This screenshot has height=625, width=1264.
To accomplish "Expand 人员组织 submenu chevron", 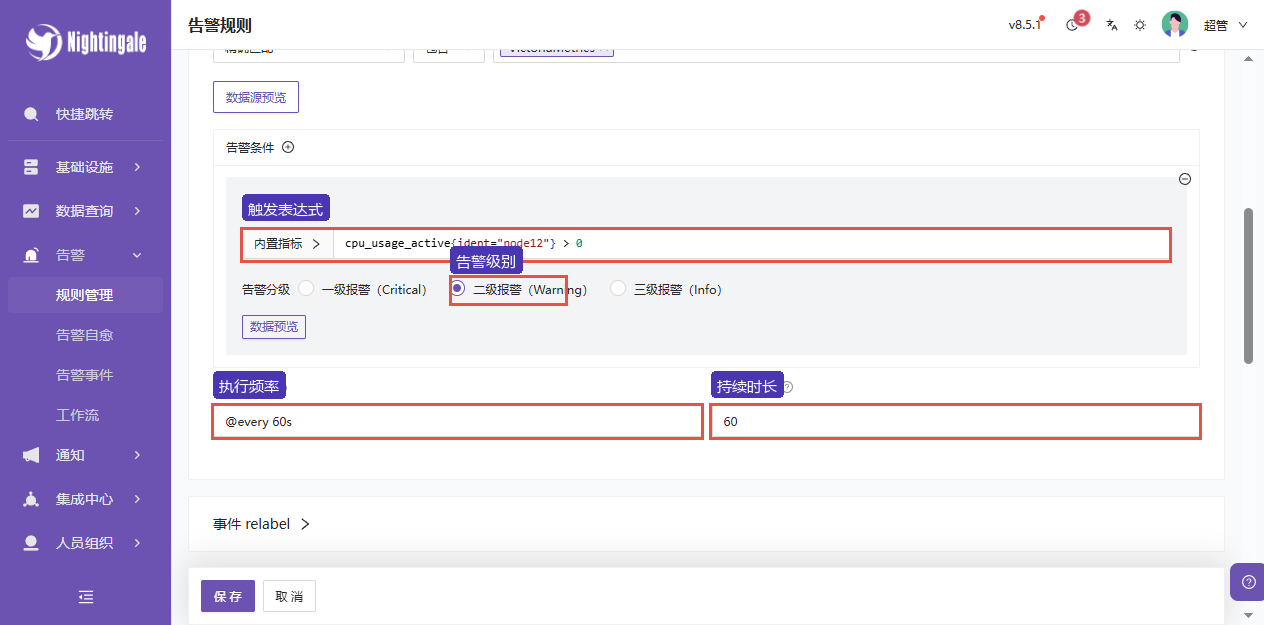I will tap(137, 543).
